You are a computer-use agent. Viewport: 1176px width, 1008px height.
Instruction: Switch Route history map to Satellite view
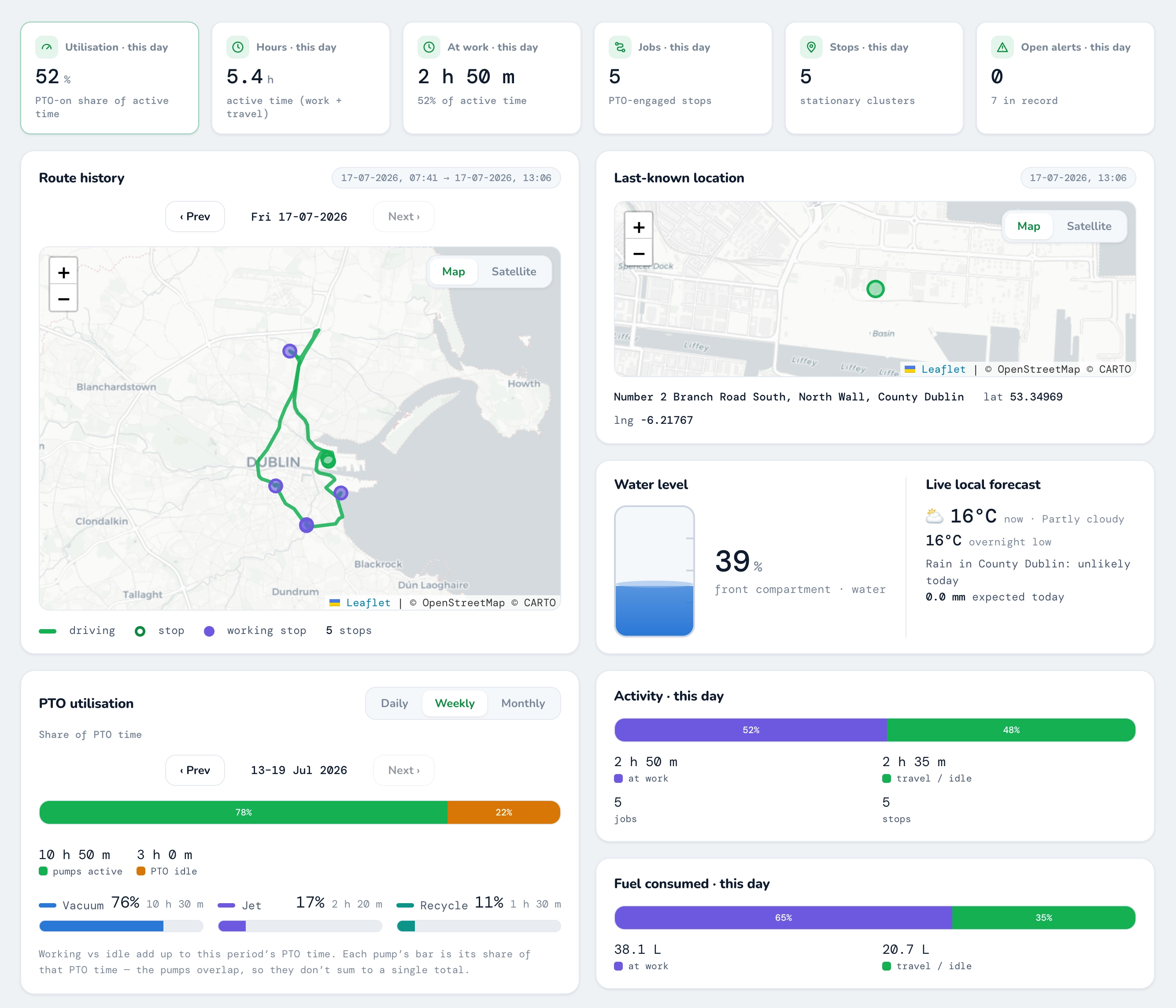tap(514, 271)
